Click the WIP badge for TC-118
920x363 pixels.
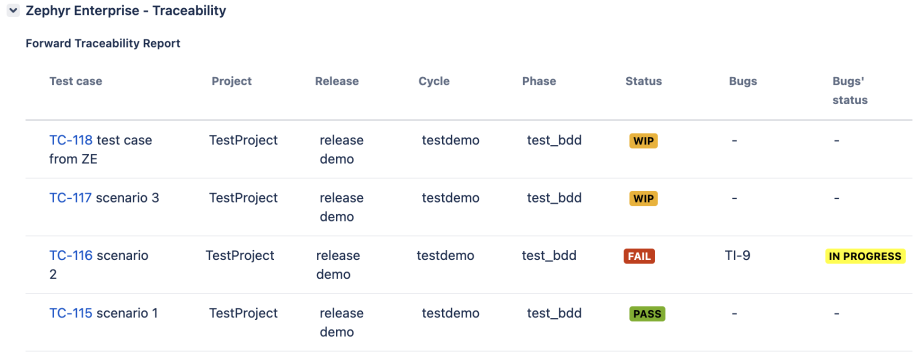pos(643,141)
